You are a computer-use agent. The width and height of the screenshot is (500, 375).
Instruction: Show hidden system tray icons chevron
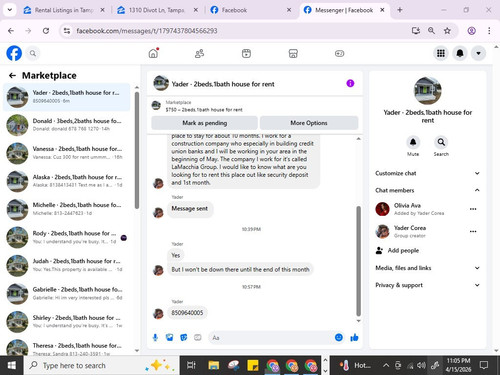click(386, 366)
